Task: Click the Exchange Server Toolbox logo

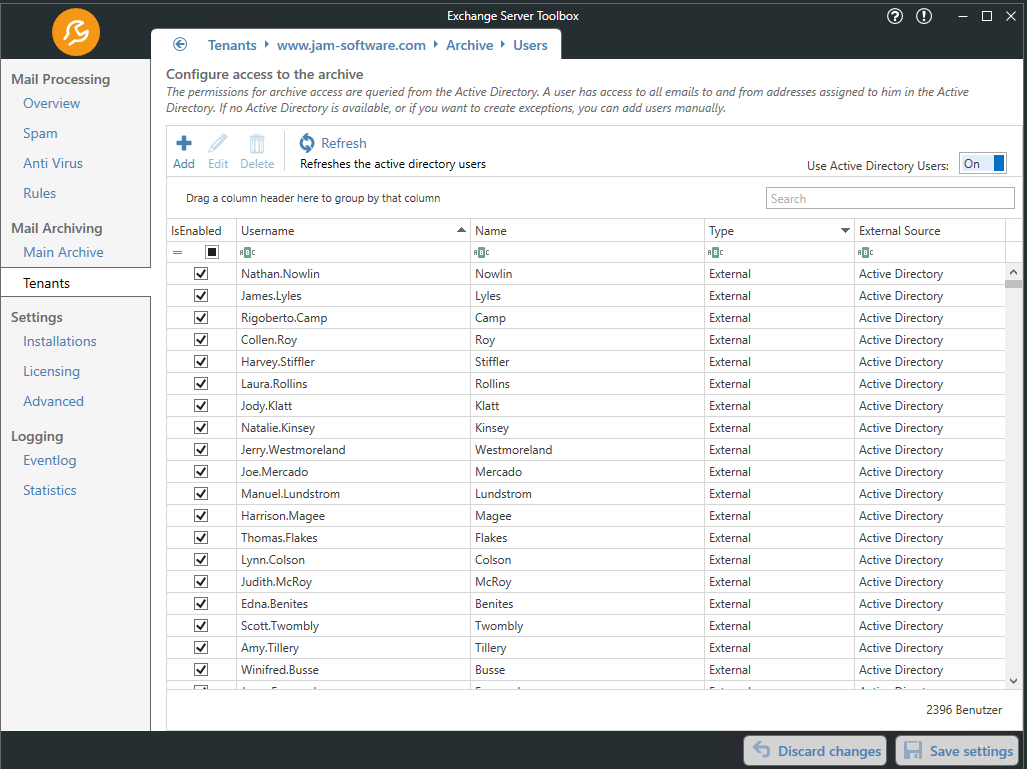Action: click(x=74, y=32)
